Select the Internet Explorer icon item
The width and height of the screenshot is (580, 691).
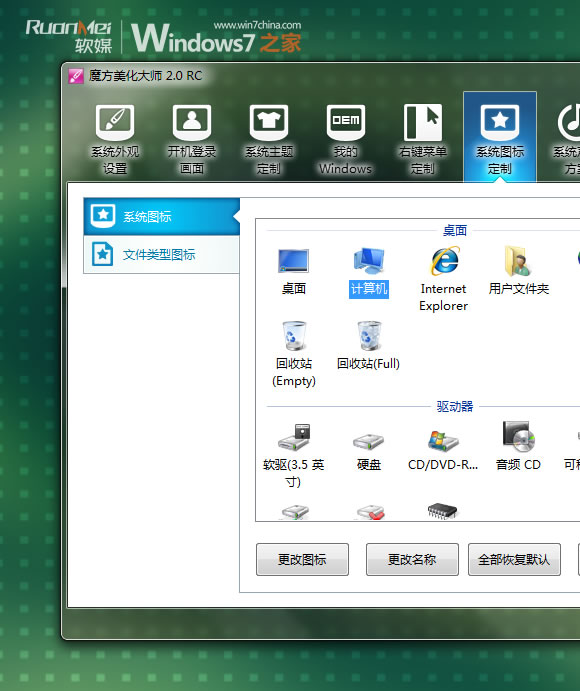point(444,279)
